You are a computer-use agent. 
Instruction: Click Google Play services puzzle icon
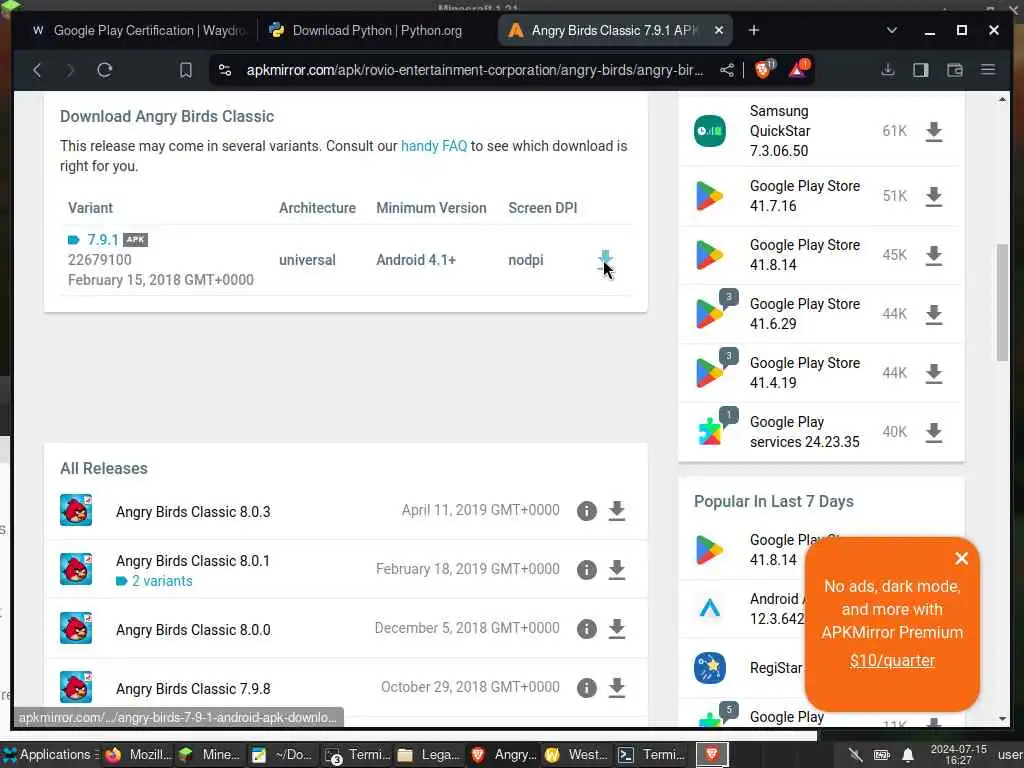(710, 432)
